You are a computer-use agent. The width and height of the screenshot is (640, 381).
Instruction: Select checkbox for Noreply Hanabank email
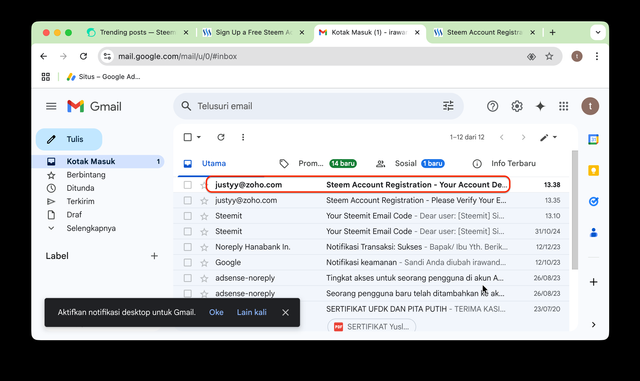[x=187, y=247]
